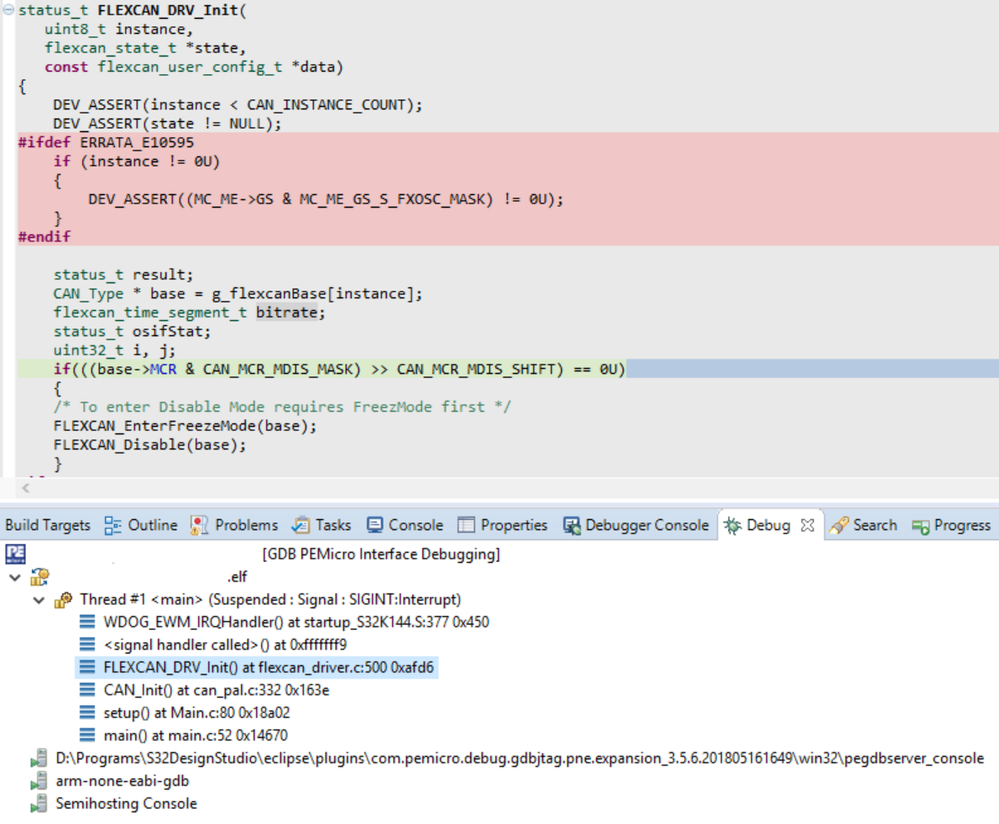Click the FLEXCAN_Disable(base) call
Image resolution: width=999 pixels, height=824 pixels.
tap(150, 445)
